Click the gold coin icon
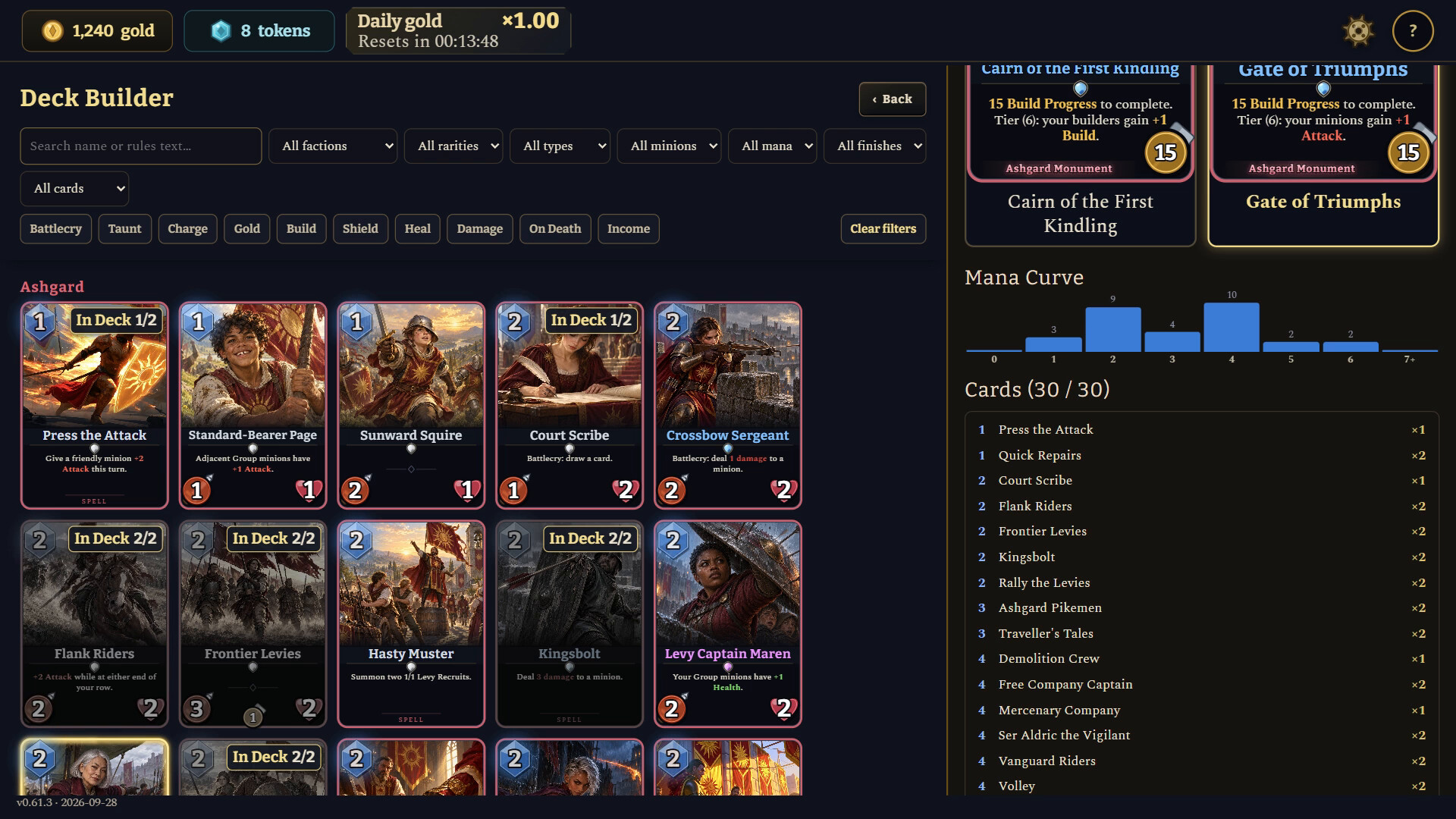Viewport: 1456px width, 819px height. (x=52, y=31)
